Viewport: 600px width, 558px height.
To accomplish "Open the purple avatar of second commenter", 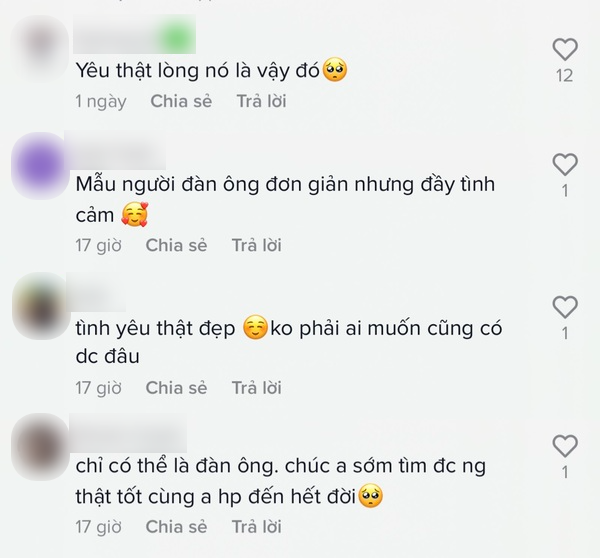I will click(40, 165).
